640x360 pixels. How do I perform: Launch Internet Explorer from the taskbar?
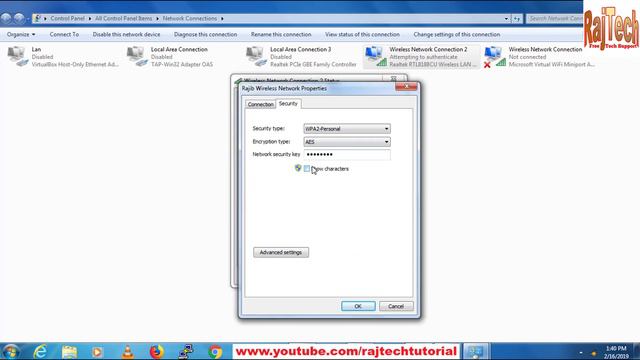coord(40,351)
